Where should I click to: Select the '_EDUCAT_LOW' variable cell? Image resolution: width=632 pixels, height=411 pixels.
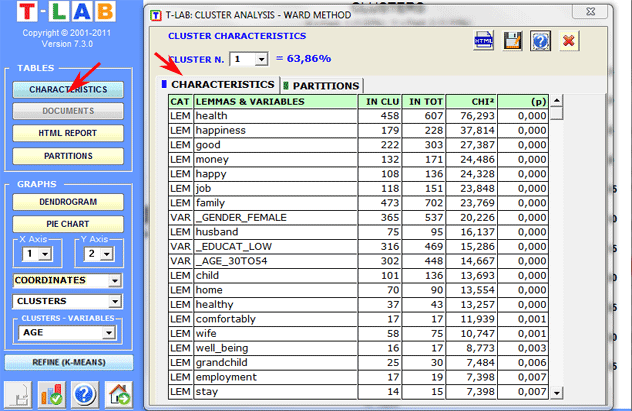(276, 247)
